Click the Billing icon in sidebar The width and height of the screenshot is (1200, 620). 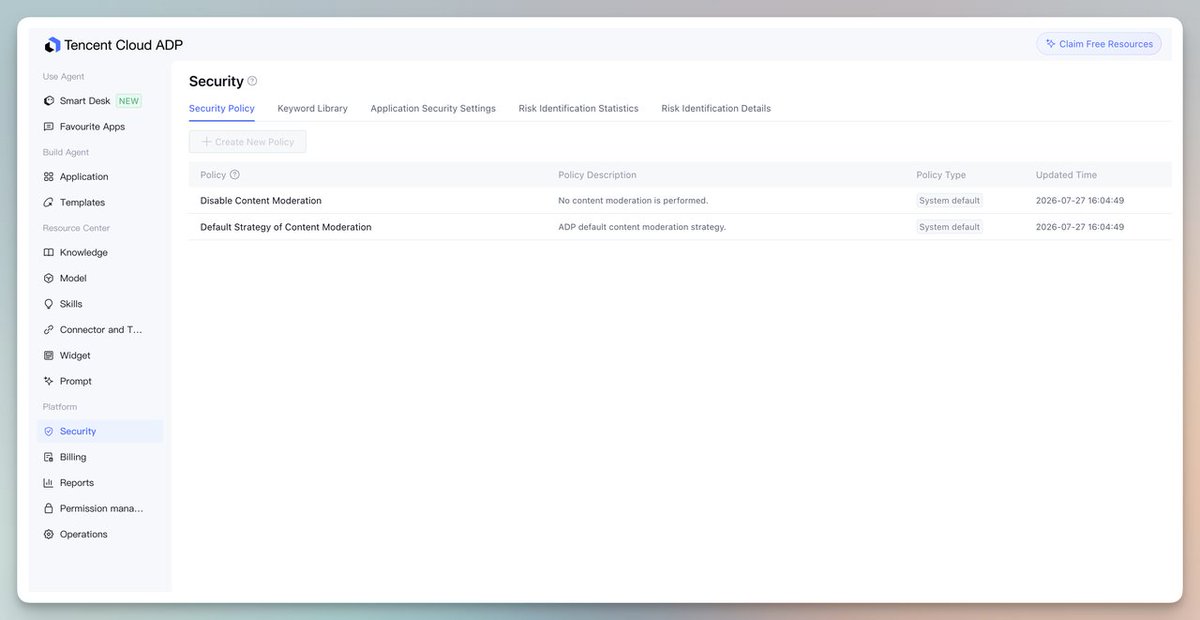point(49,457)
